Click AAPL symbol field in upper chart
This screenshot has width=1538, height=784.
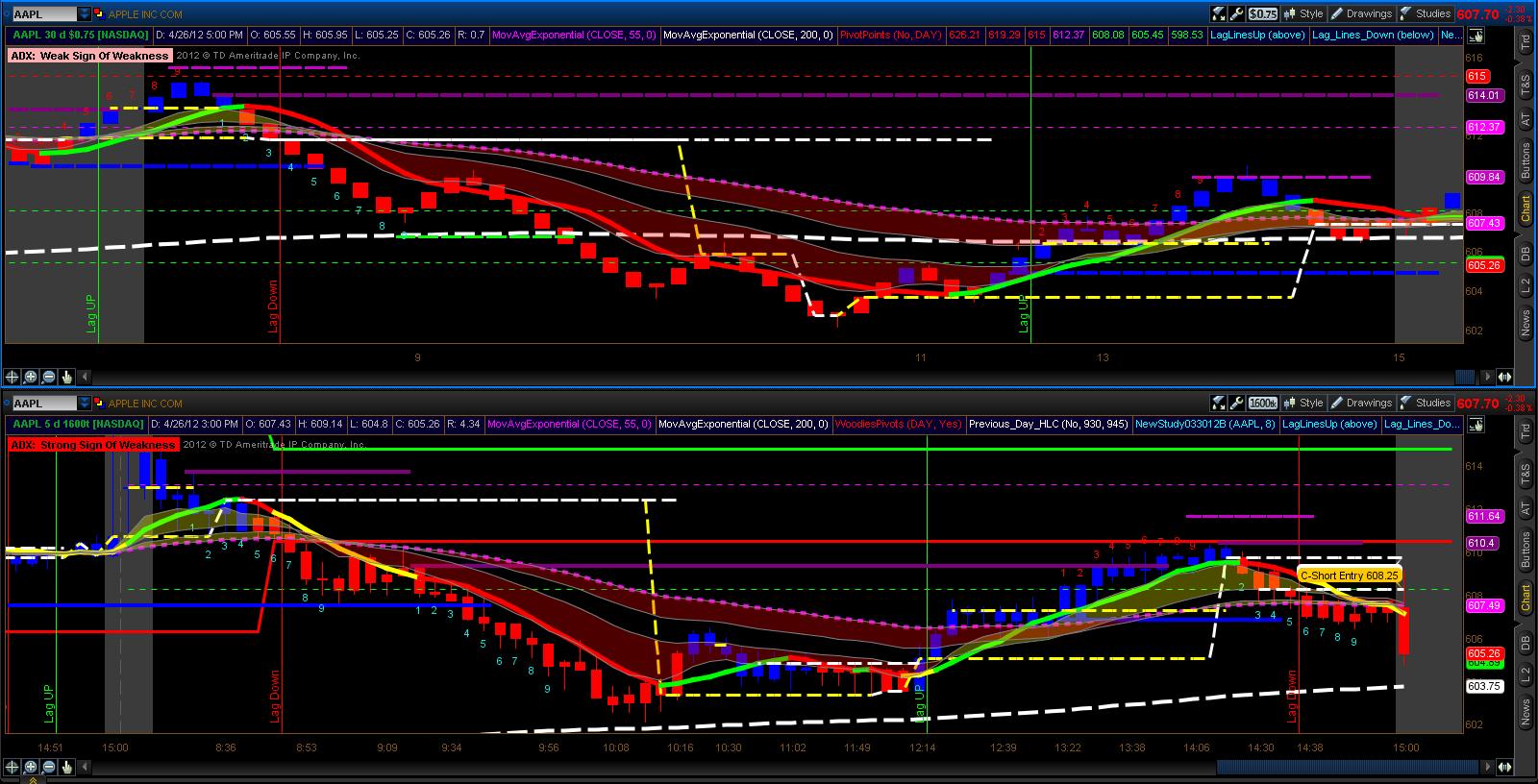pos(43,14)
